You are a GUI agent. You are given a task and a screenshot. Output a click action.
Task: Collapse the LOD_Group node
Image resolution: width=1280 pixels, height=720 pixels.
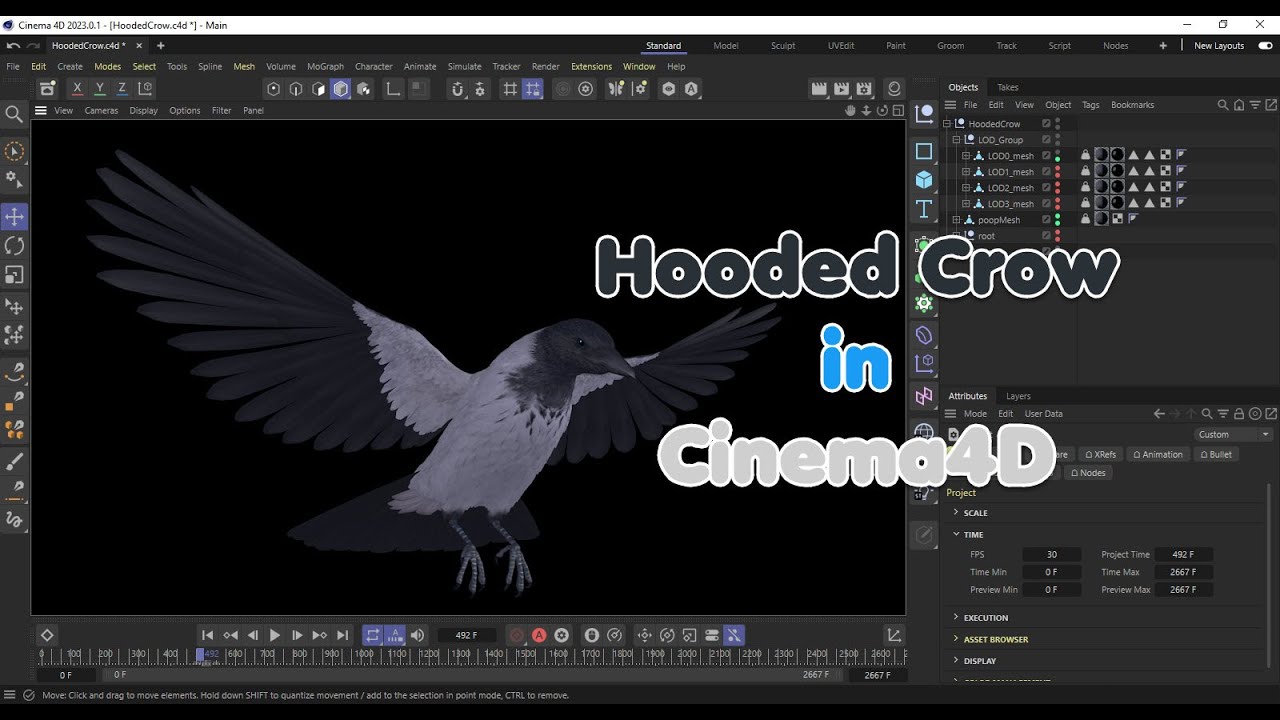tap(956, 140)
